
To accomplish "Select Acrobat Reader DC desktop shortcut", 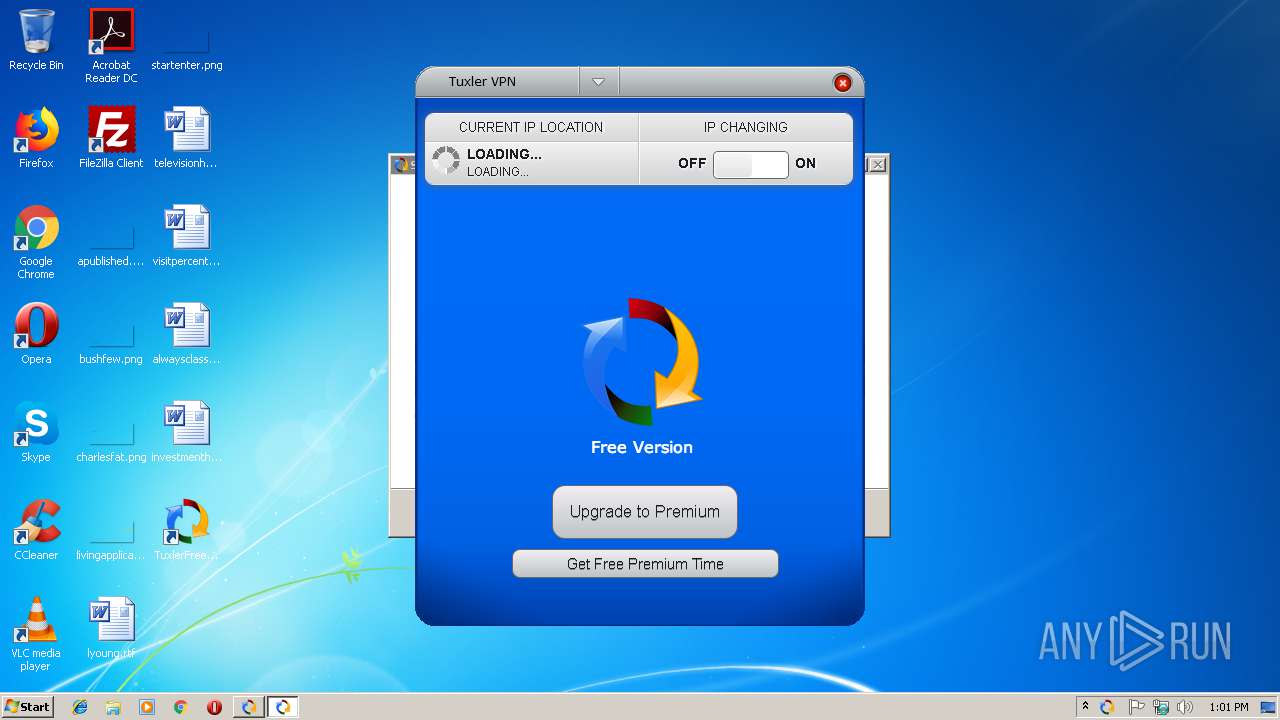I will click(x=111, y=46).
